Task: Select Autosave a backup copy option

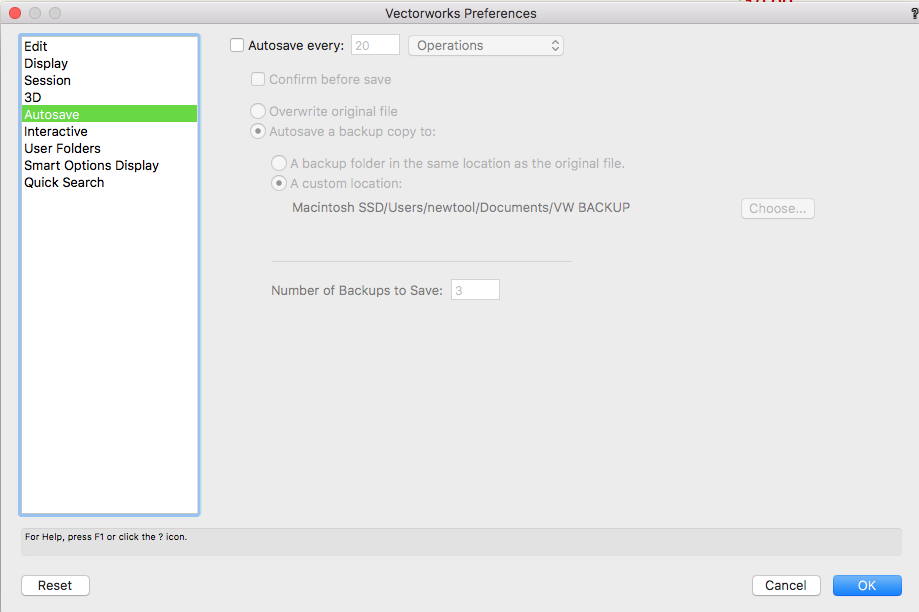Action: pyautogui.click(x=259, y=131)
